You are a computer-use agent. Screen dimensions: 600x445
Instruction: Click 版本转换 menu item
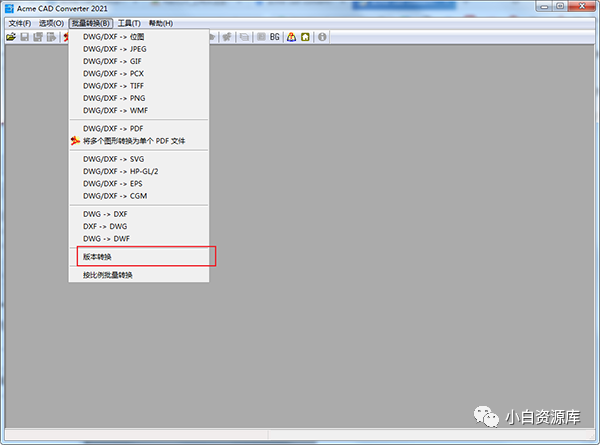139,256
